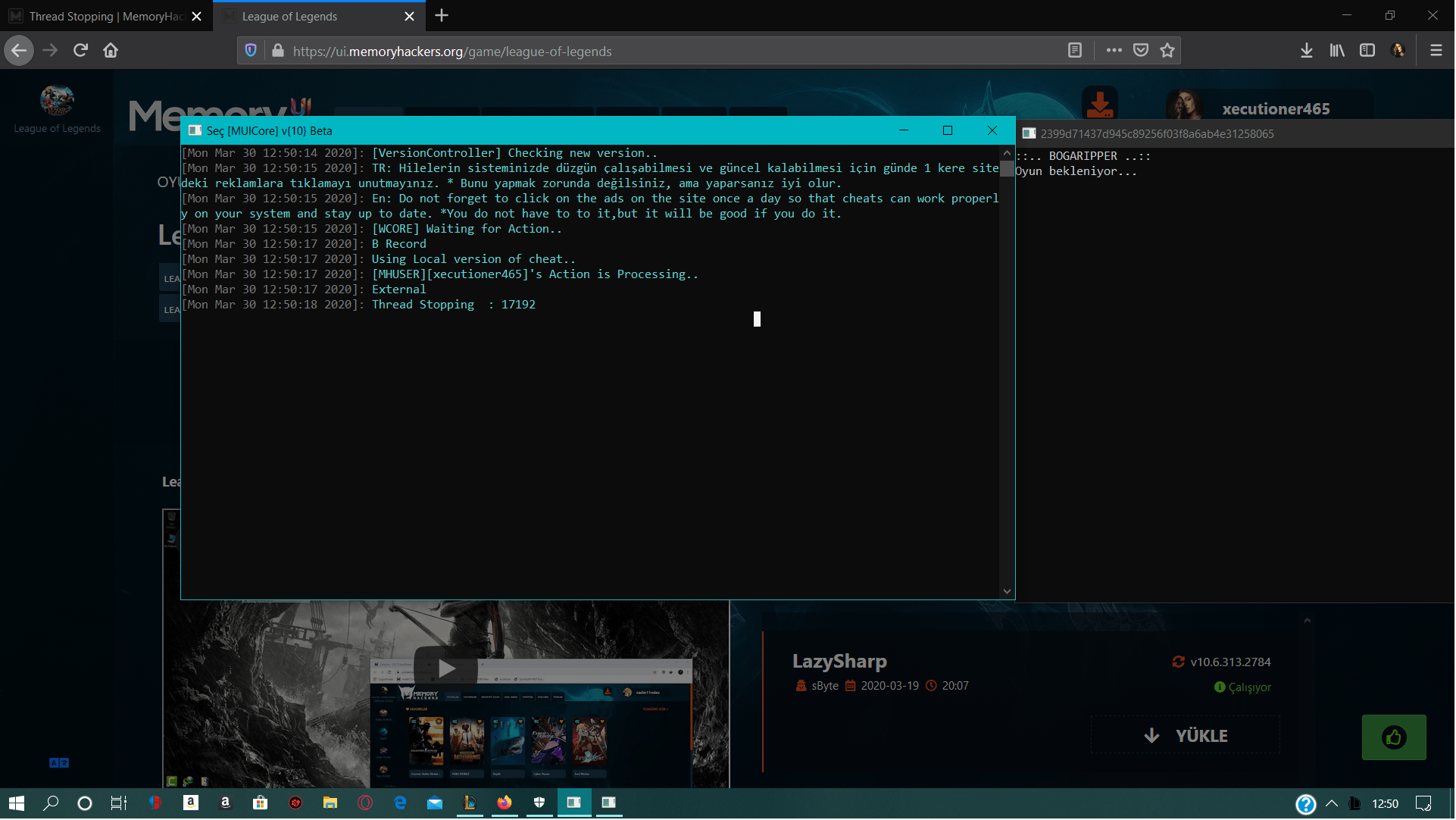Viewport: 1456px width, 820px height.
Task: Toggle Reader View in address bar
Action: (1075, 51)
